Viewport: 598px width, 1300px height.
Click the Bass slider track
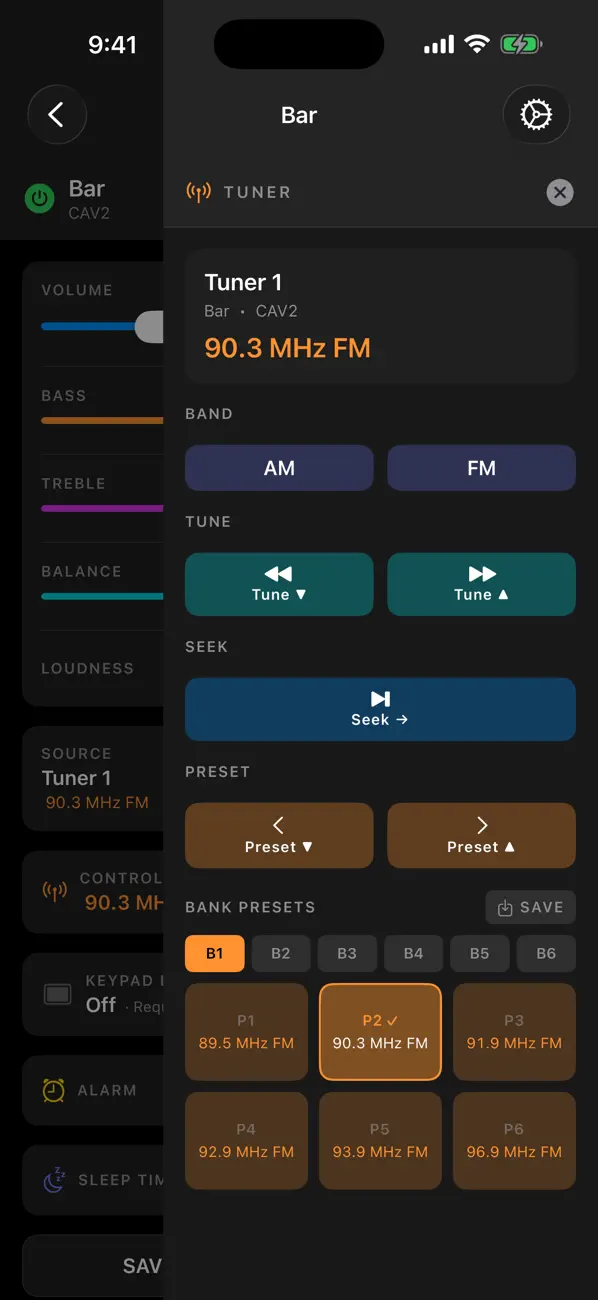102,421
